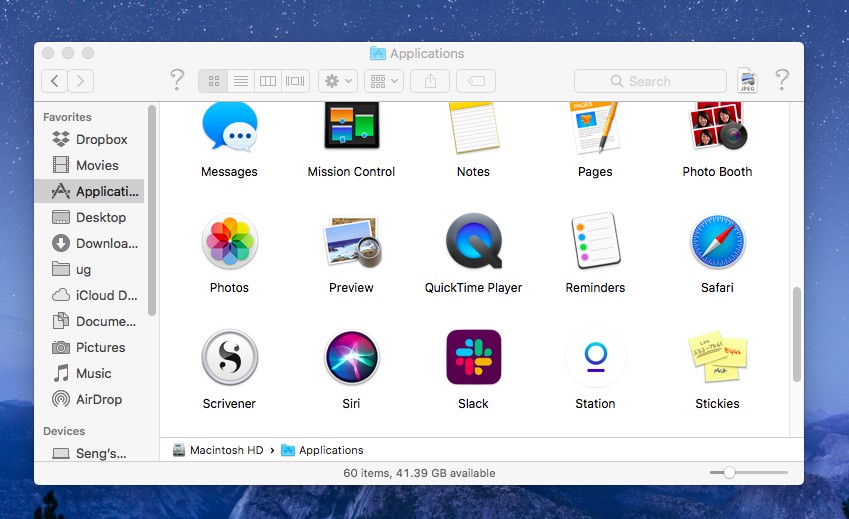
Task: Open the ug folder in sidebar
Action: pos(90,269)
